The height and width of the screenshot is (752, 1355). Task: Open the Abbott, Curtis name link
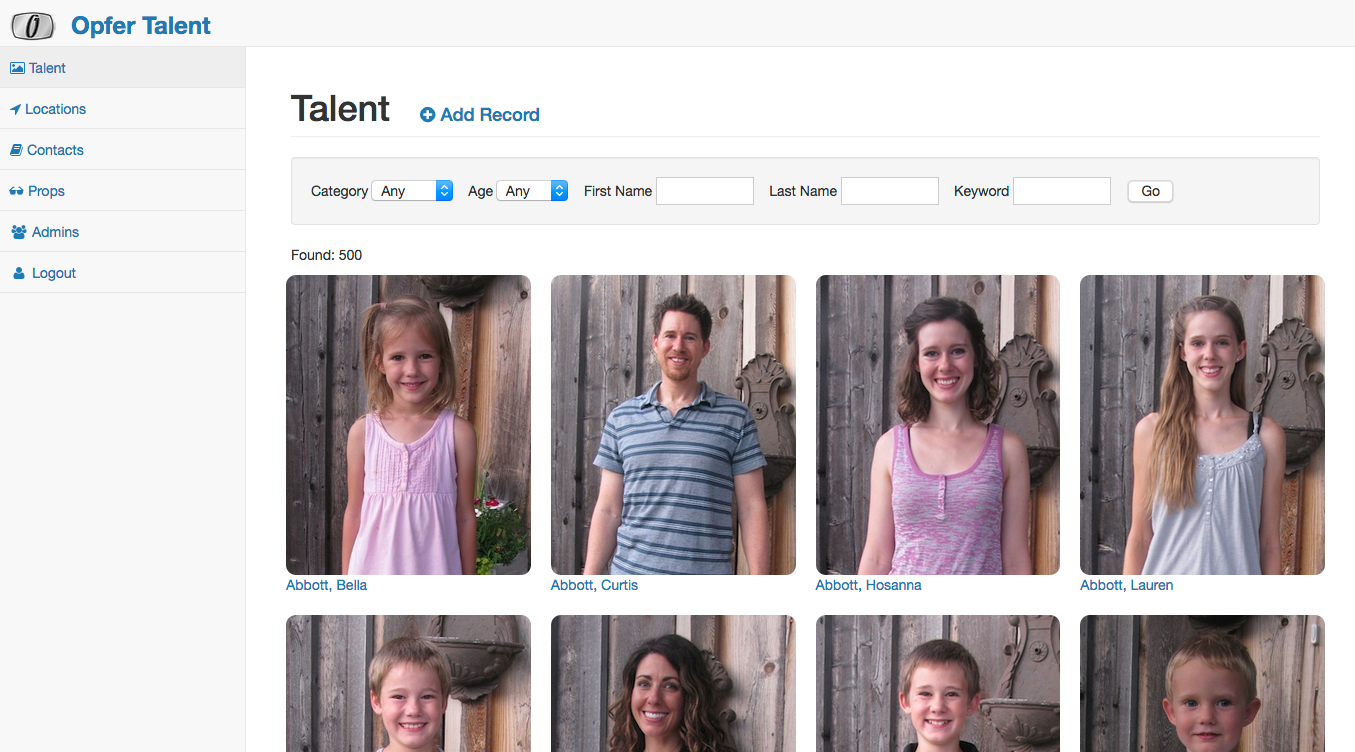tap(594, 585)
